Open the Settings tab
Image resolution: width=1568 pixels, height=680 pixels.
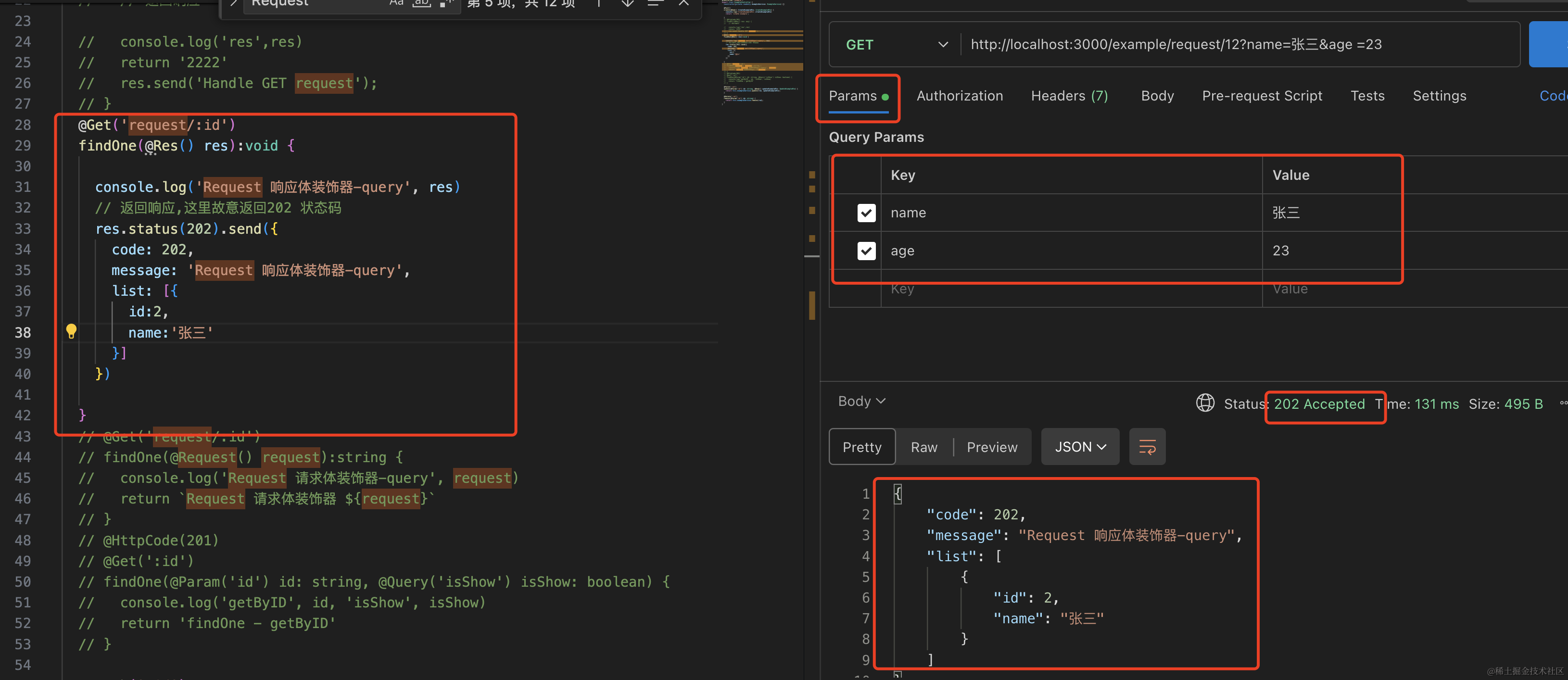pos(1439,96)
